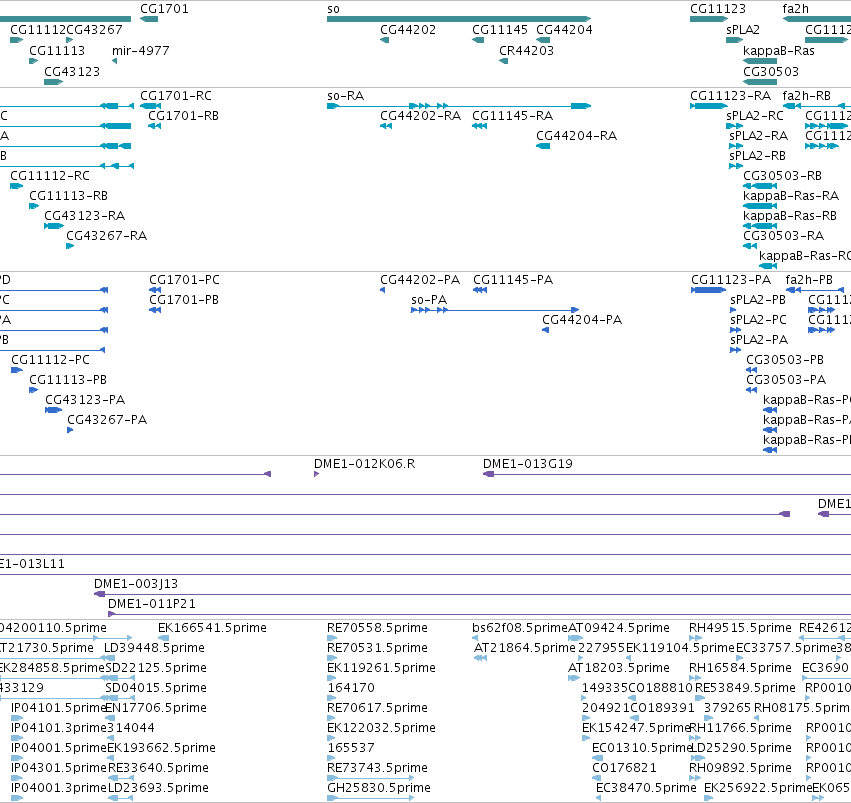Select EST bs62f08.5prime

tap(519, 627)
